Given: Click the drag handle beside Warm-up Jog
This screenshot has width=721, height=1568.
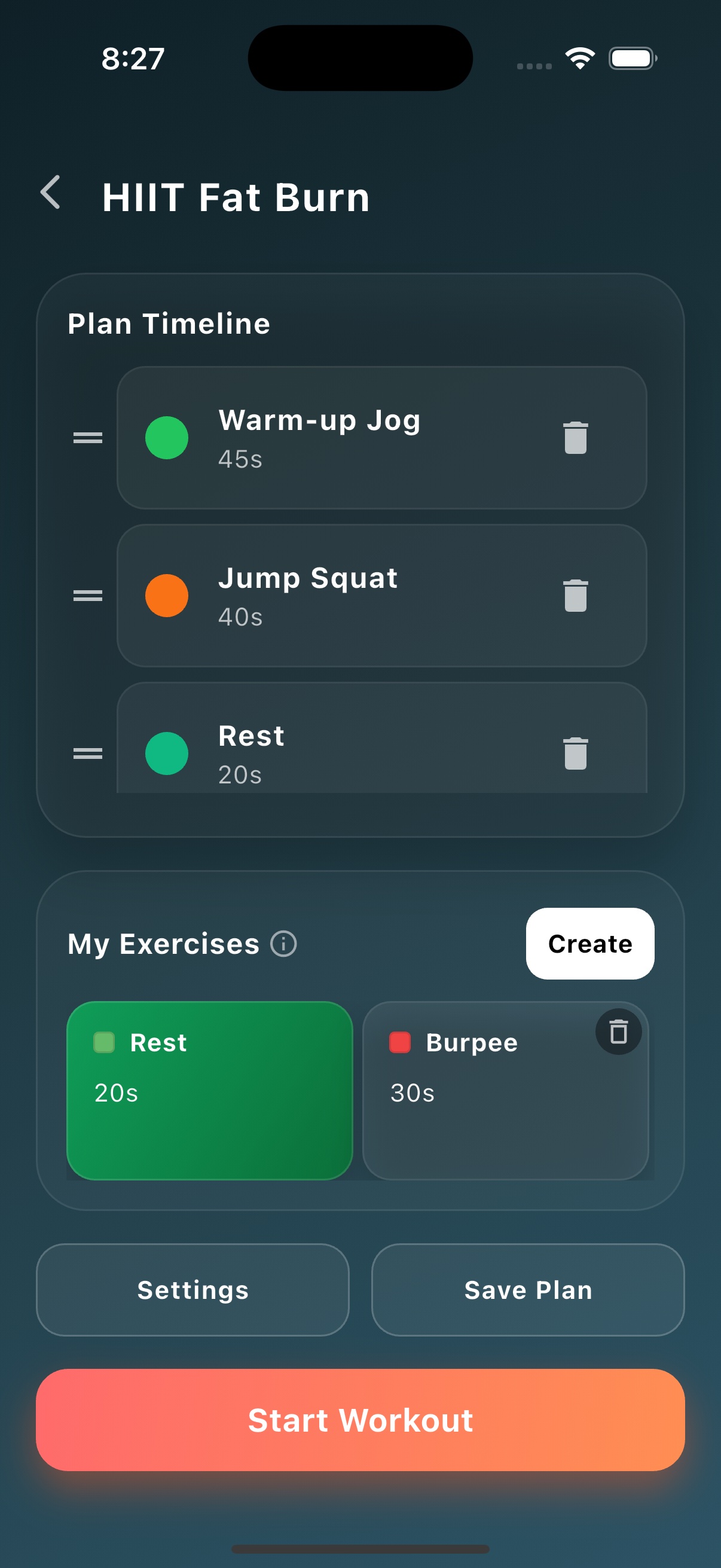Looking at the screenshot, I should 85,438.
